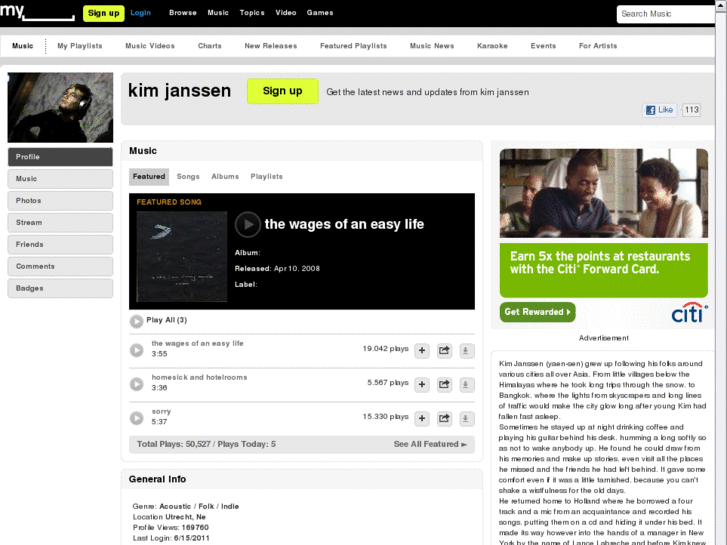The image size is (727, 545).
Task: Open the Video menu
Action: (x=286, y=13)
